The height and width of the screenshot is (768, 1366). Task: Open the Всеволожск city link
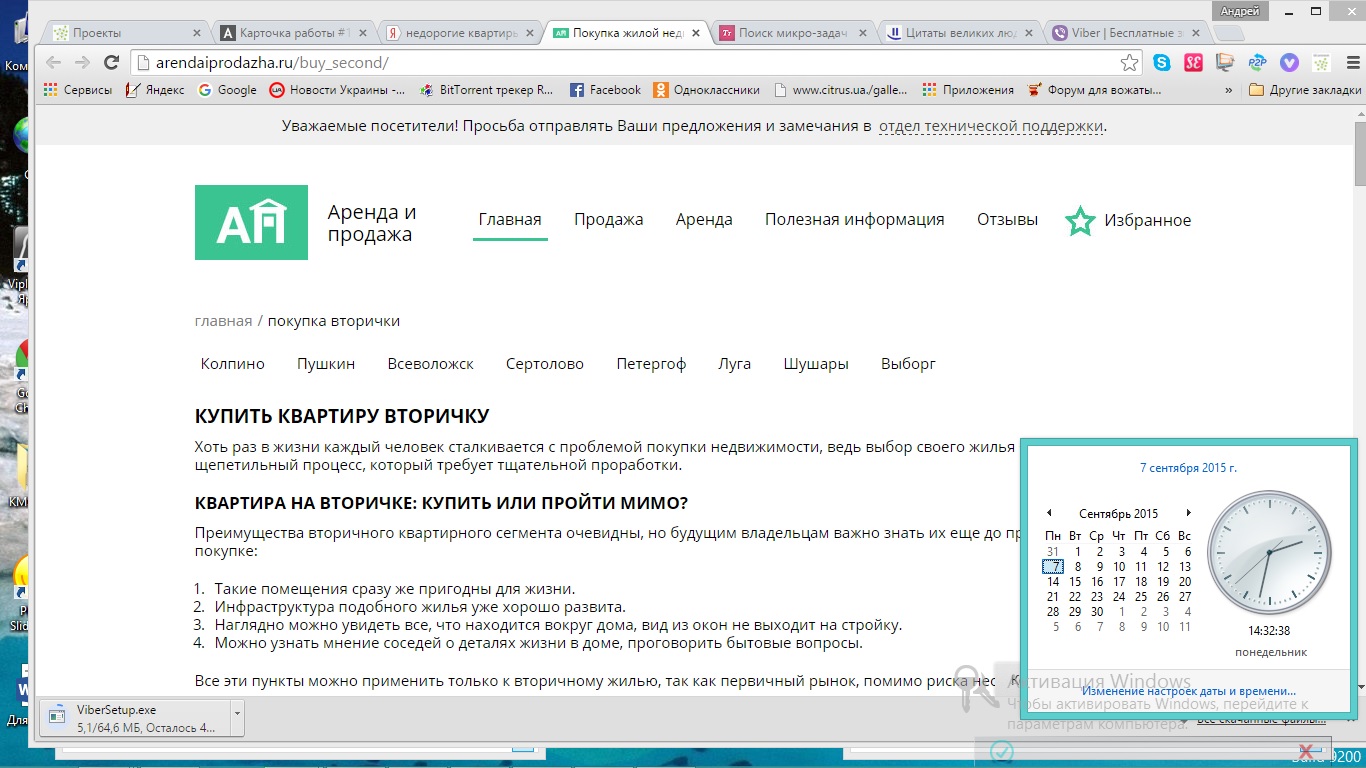pos(431,364)
